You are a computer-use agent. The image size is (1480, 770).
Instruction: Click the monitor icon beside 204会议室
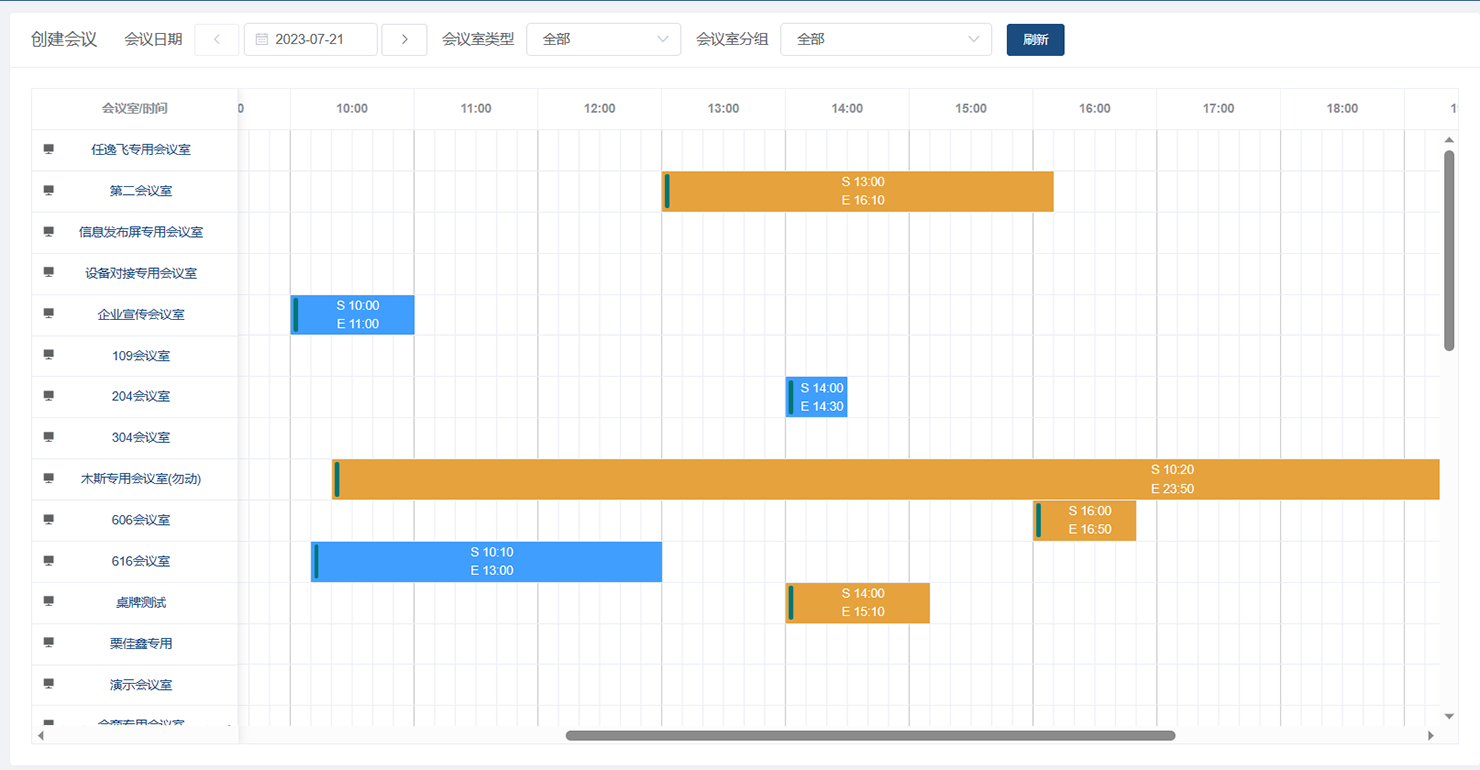48,396
